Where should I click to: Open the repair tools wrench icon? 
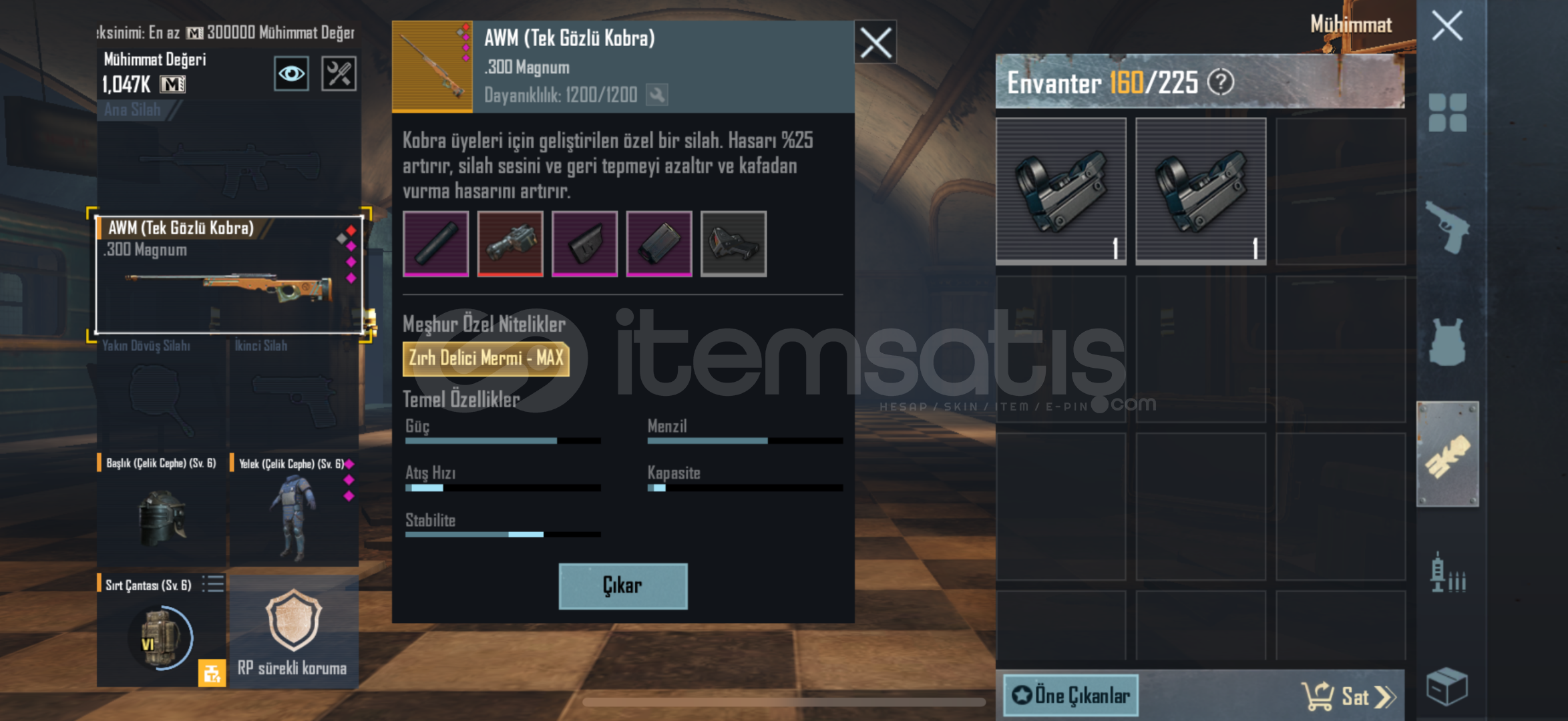pos(339,73)
